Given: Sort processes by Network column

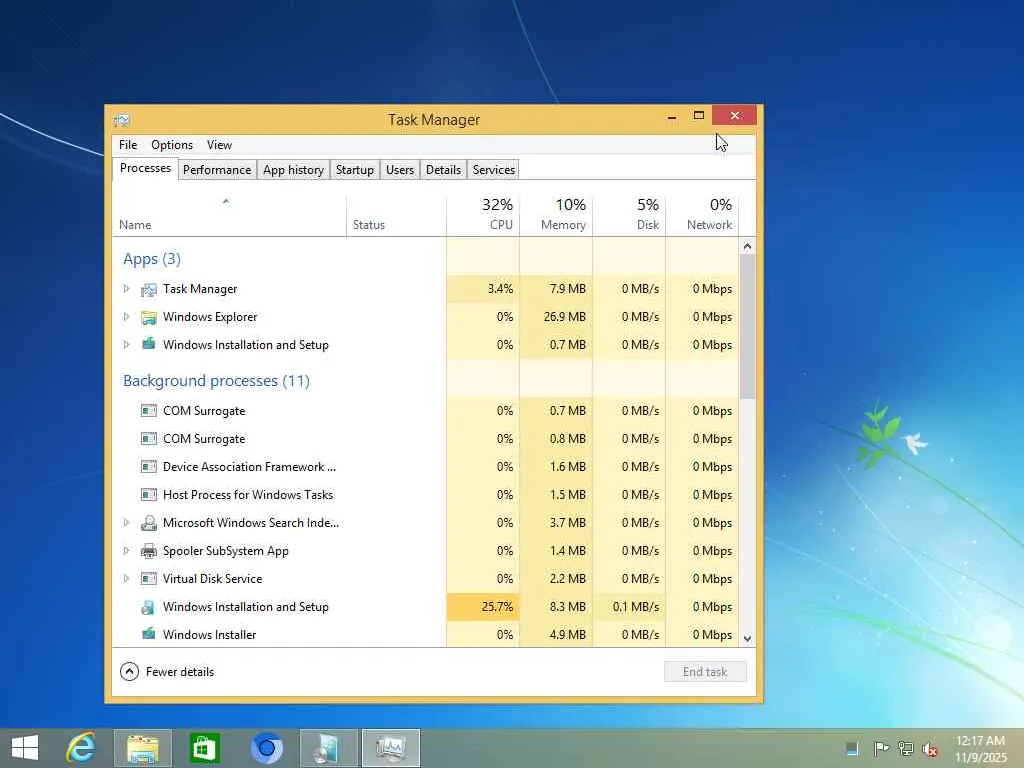Looking at the screenshot, I should click(x=702, y=216).
